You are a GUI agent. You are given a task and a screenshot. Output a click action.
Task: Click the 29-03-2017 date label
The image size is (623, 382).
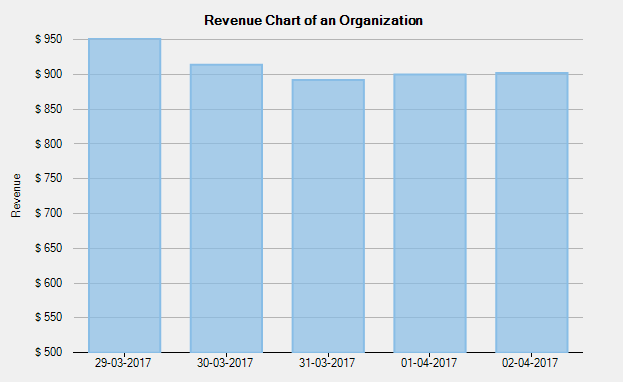[x=123, y=363]
